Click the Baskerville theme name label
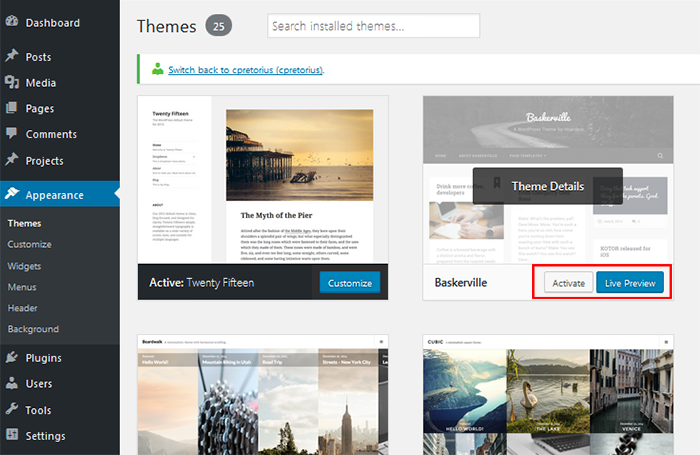 461,282
